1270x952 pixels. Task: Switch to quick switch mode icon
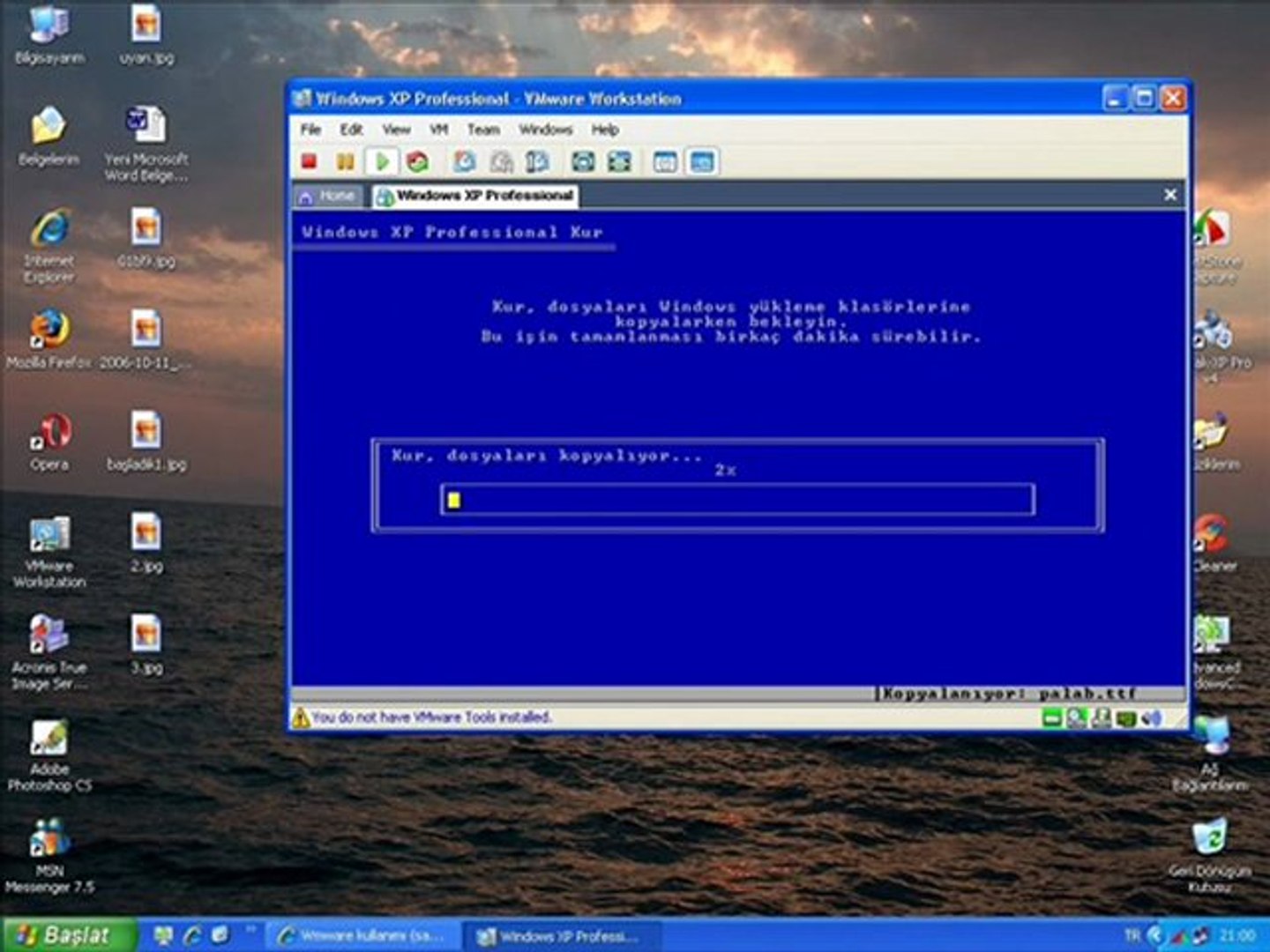pos(619,162)
